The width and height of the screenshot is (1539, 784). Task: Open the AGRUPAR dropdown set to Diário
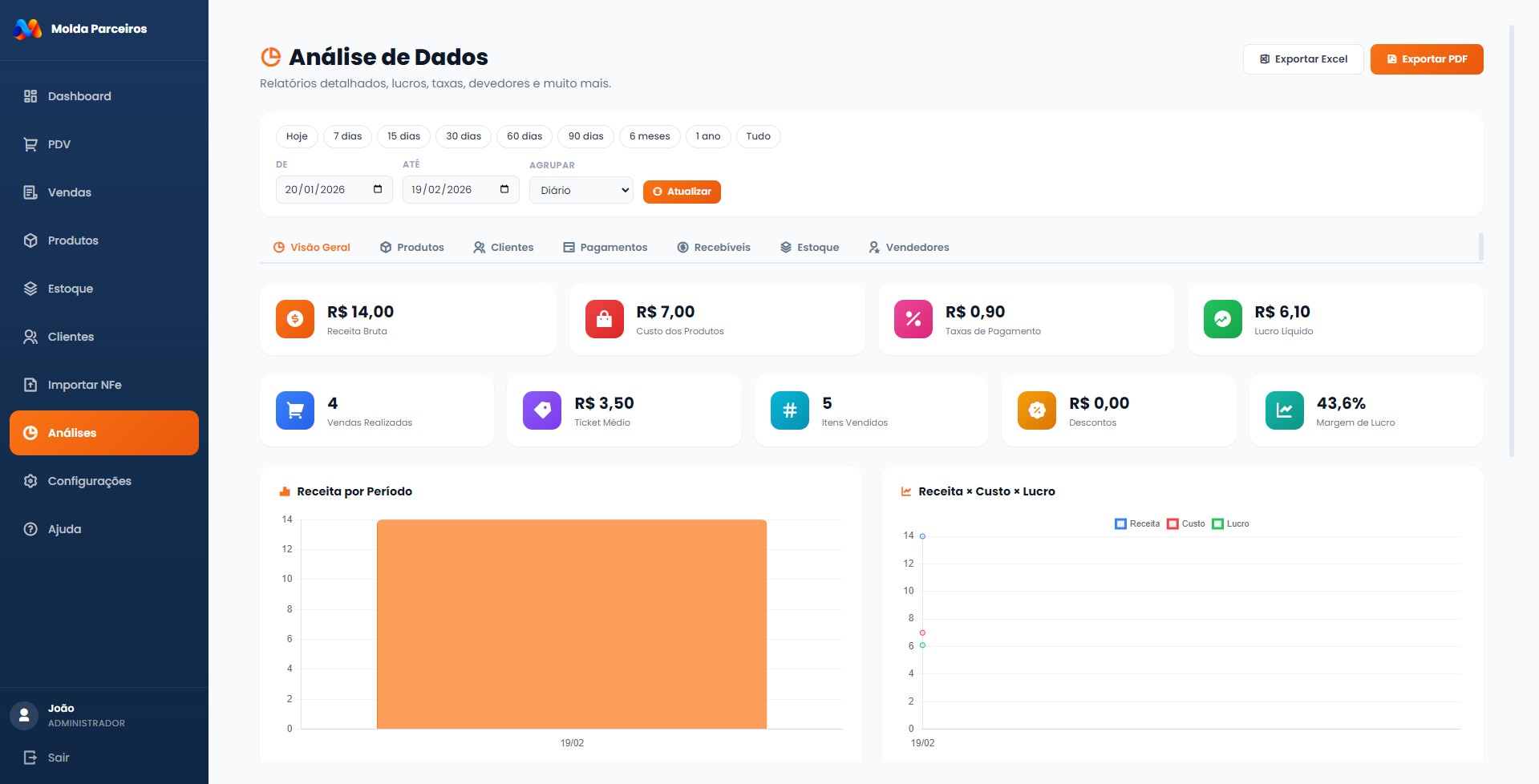(580, 190)
